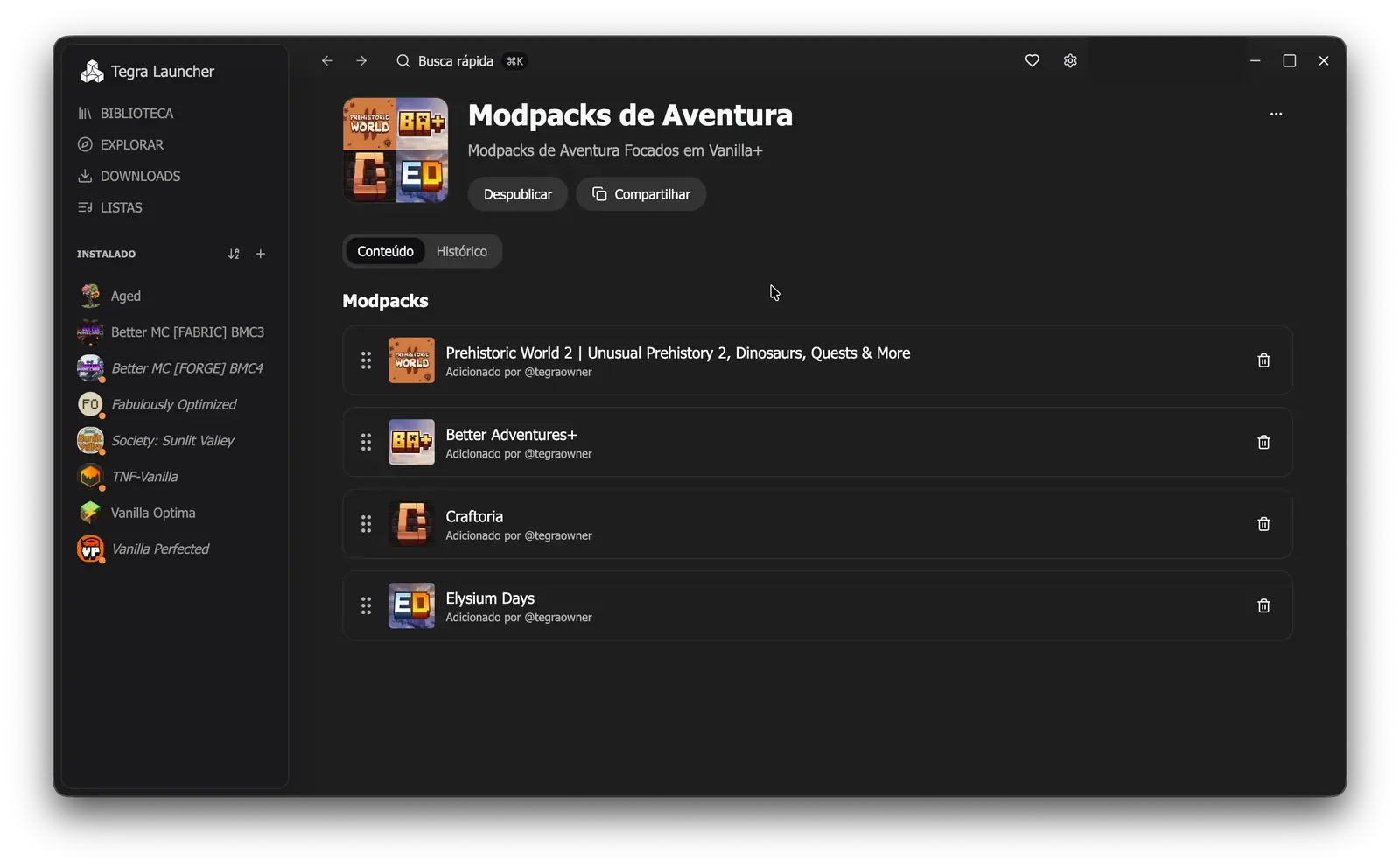
Task: Open settings gear icon
Action: 1070,61
